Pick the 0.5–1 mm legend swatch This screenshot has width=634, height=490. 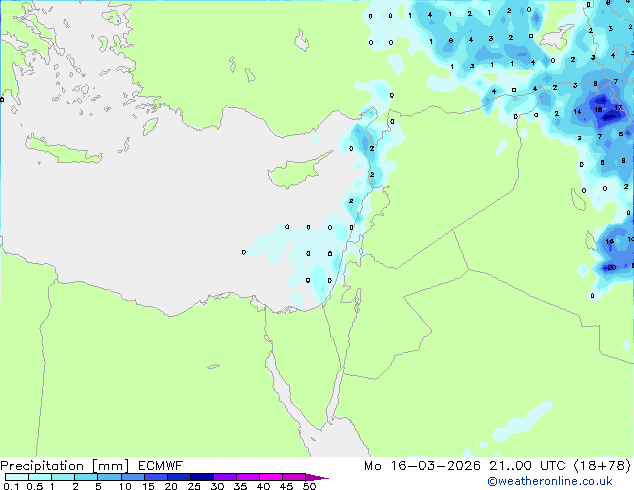(40, 477)
